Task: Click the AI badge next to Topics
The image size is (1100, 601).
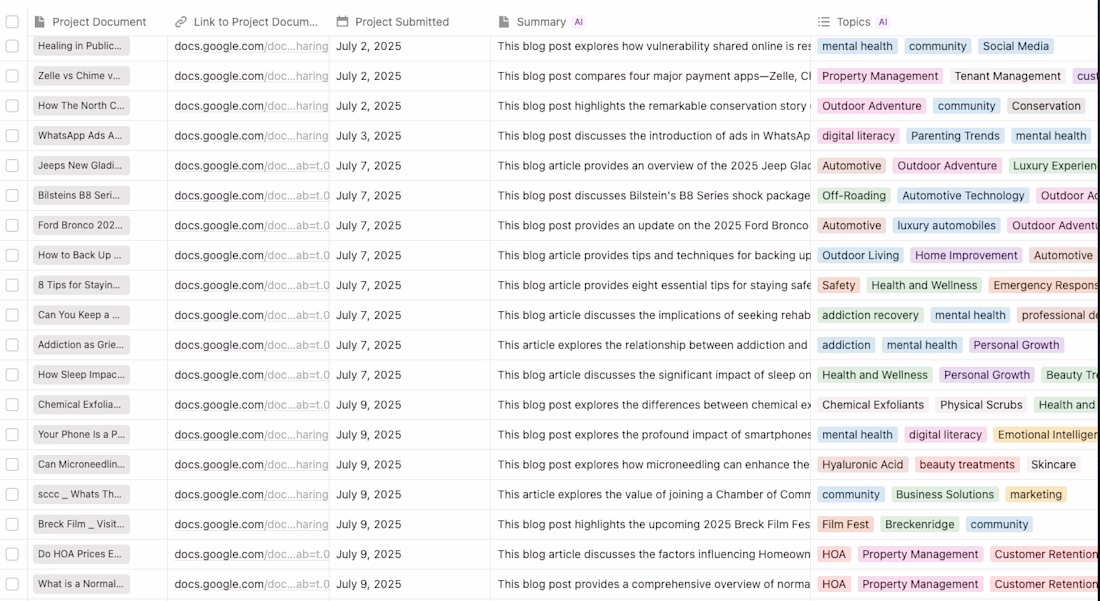Action: (883, 22)
